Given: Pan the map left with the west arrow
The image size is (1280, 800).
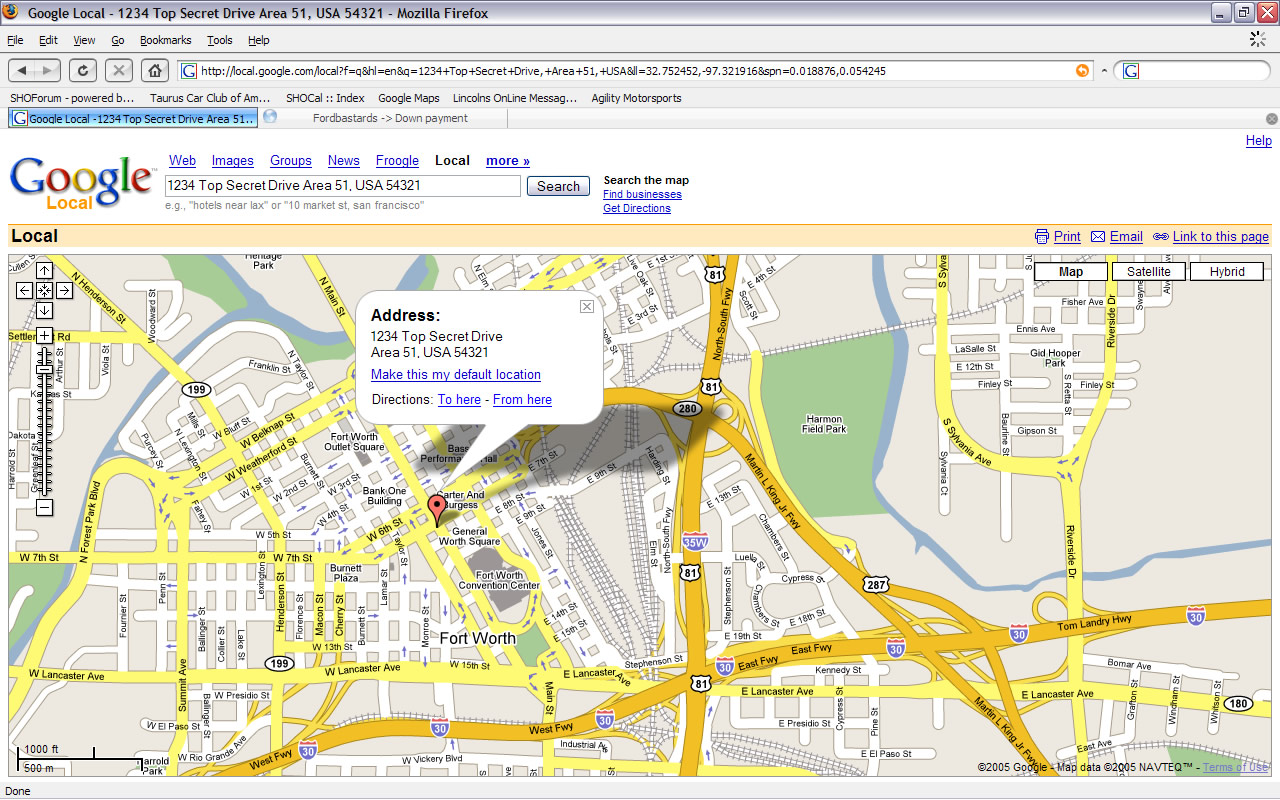Looking at the screenshot, I should click(x=25, y=291).
